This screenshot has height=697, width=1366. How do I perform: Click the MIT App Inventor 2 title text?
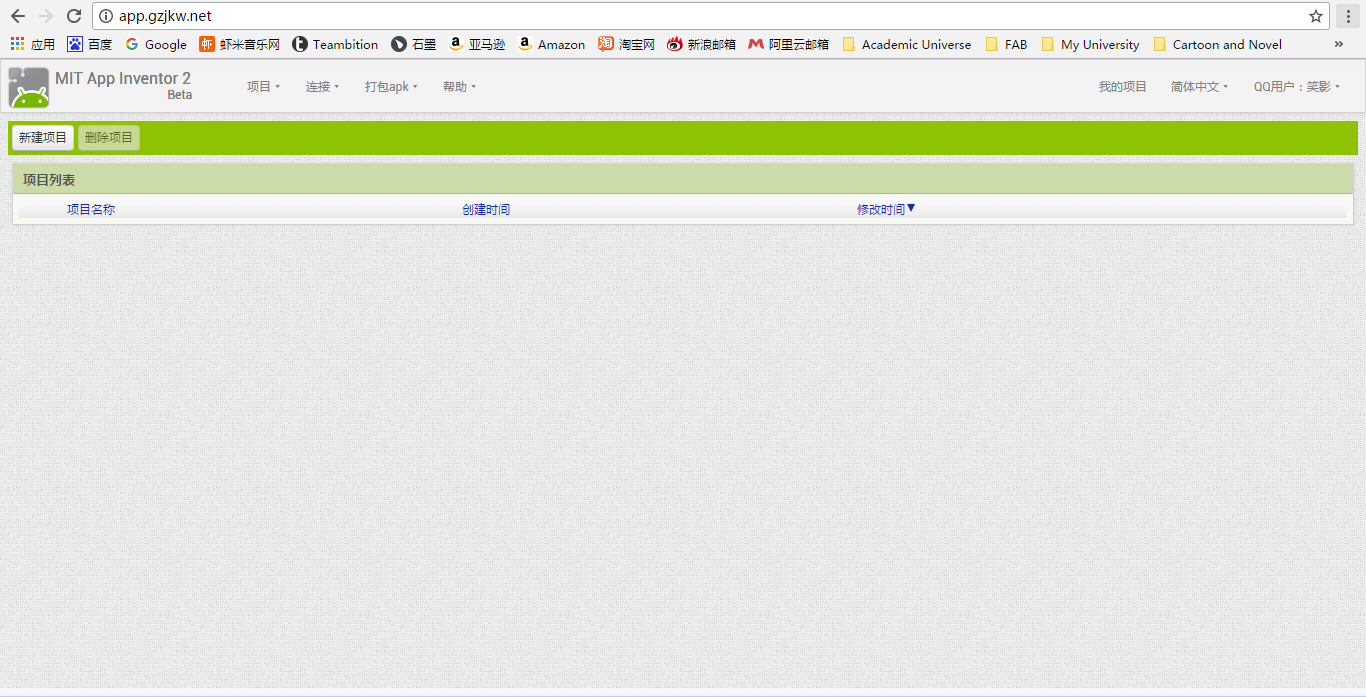(x=123, y=79)
